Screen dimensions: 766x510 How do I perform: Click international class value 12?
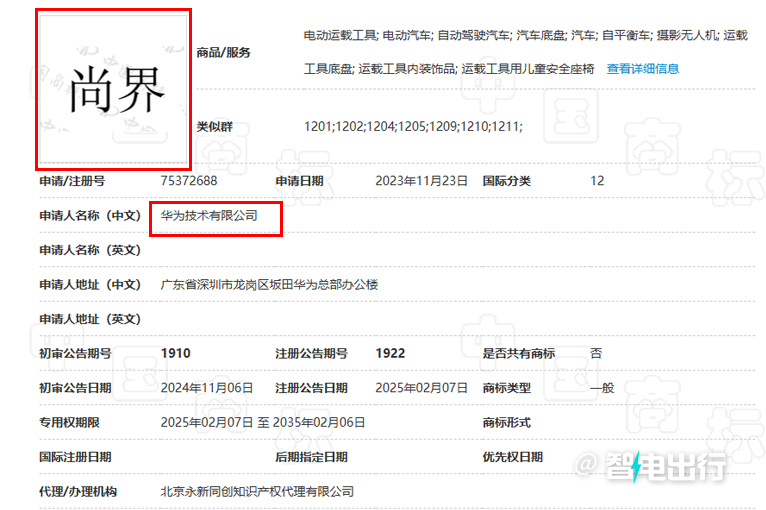pyautogui.click(x=597, y=181)
